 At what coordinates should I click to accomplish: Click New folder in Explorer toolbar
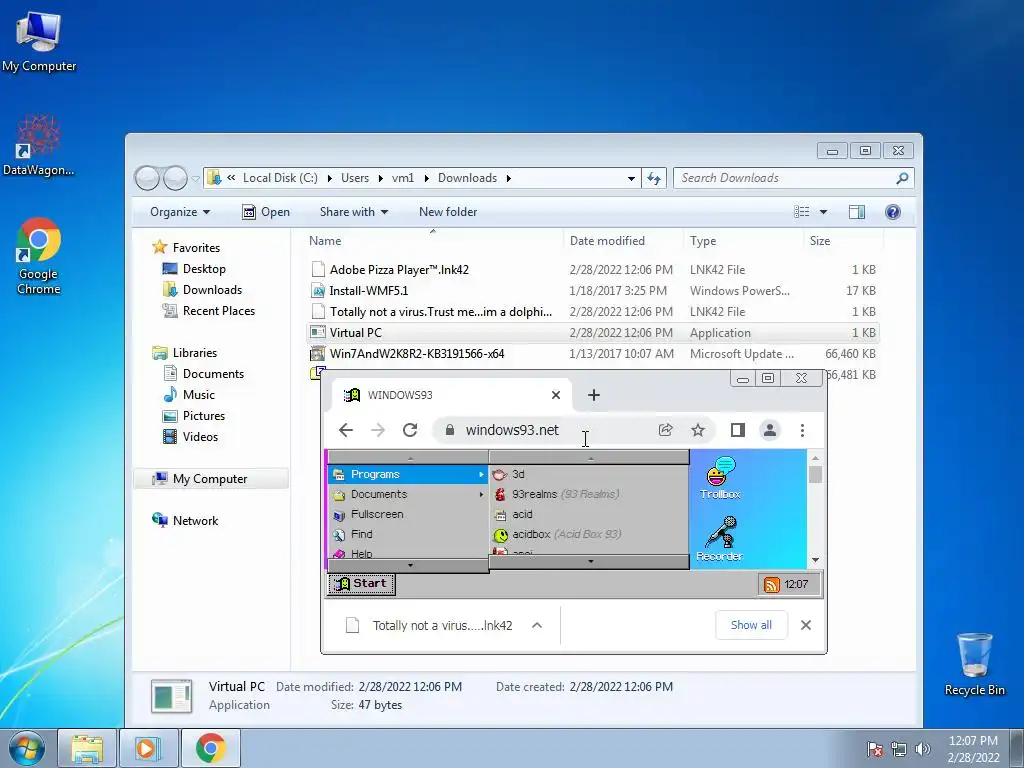click(x=448, y=212)
